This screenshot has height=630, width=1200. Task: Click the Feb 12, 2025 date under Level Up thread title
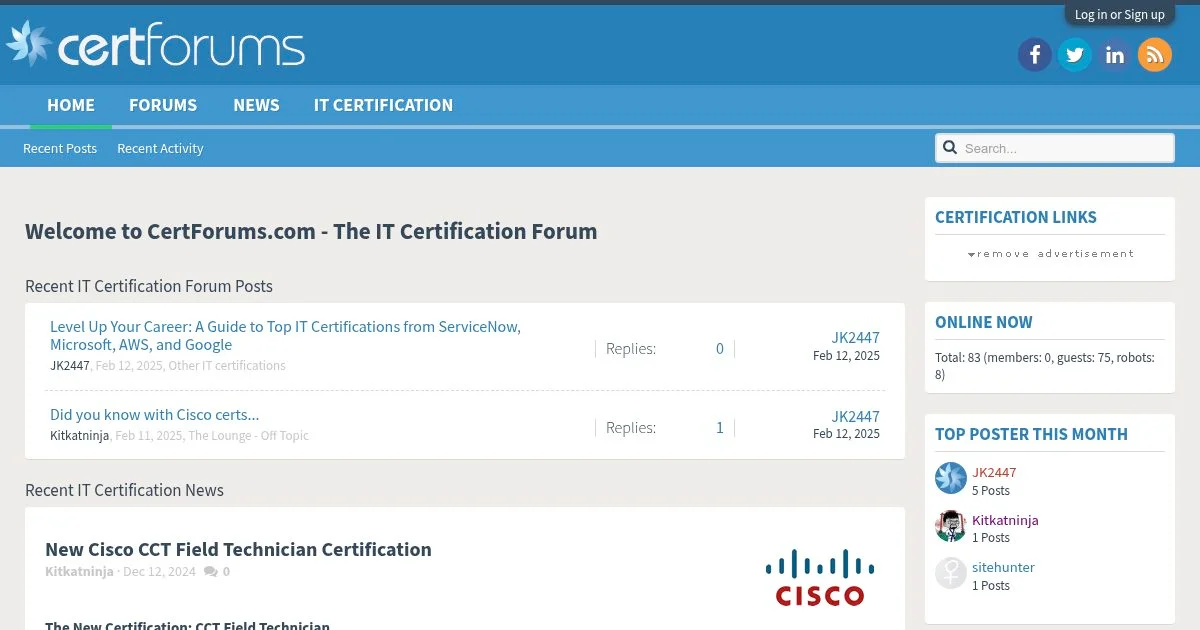pos(129,366)
